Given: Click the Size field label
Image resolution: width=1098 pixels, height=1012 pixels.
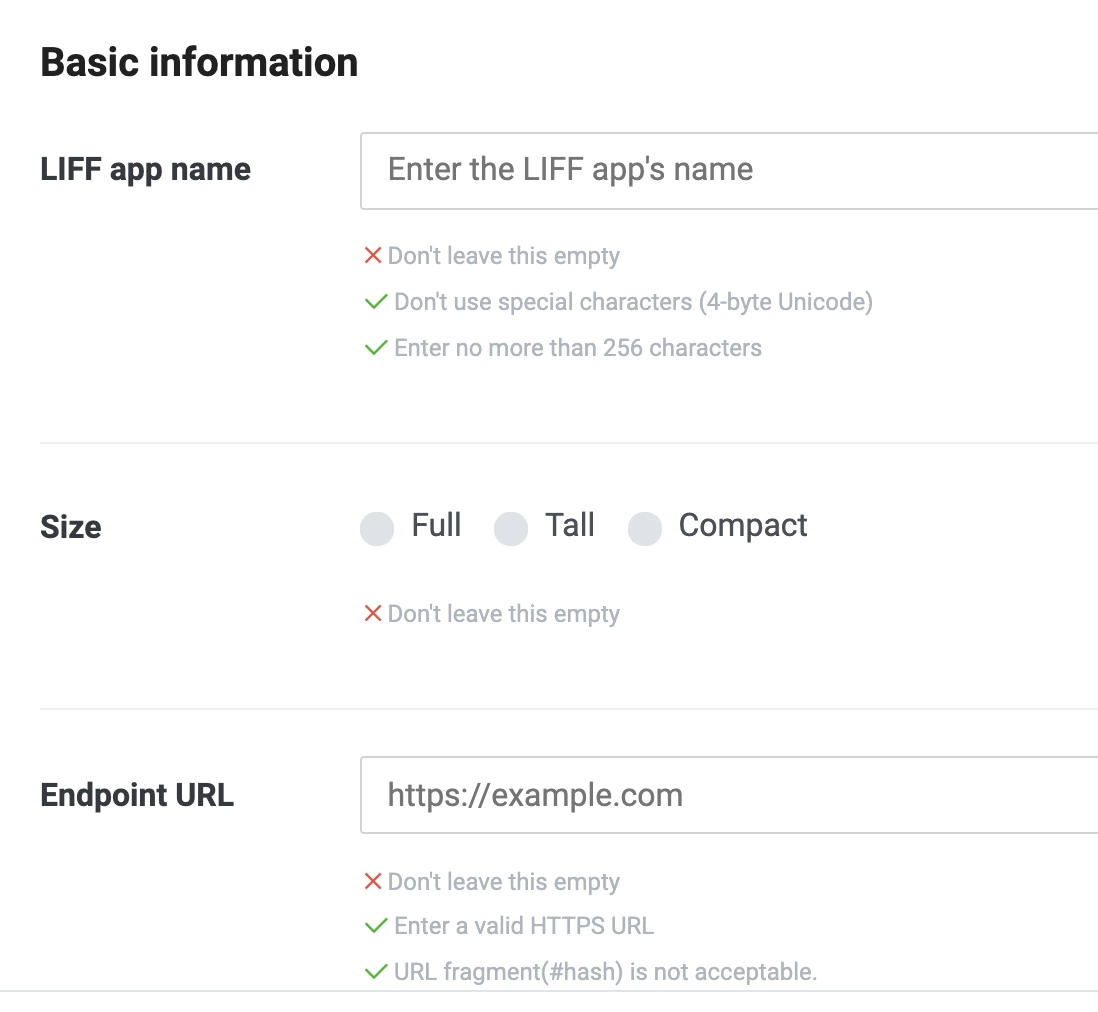Looking at the screenshot, I should tap(71, 527).
